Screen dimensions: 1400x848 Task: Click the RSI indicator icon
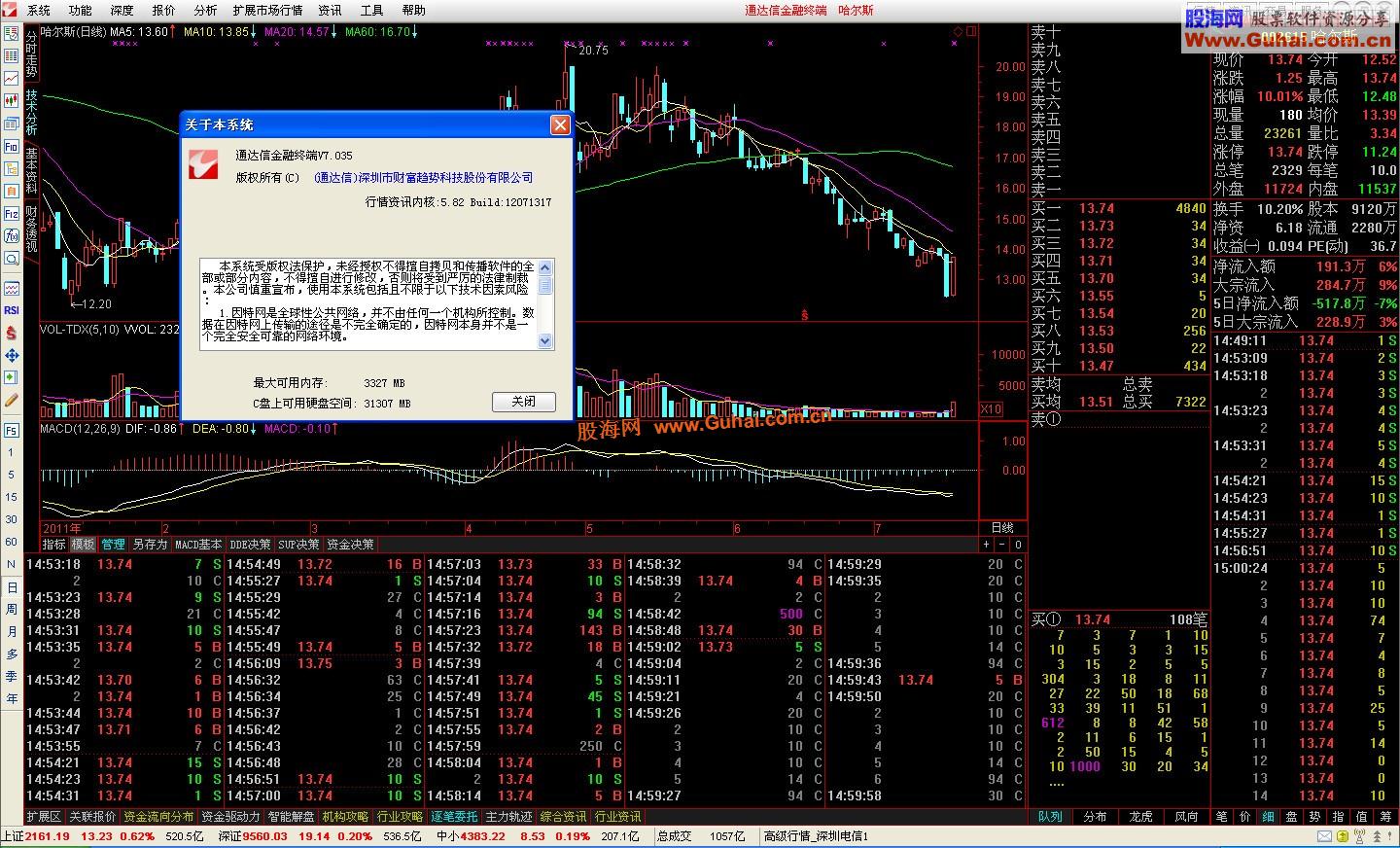point(12,311)
